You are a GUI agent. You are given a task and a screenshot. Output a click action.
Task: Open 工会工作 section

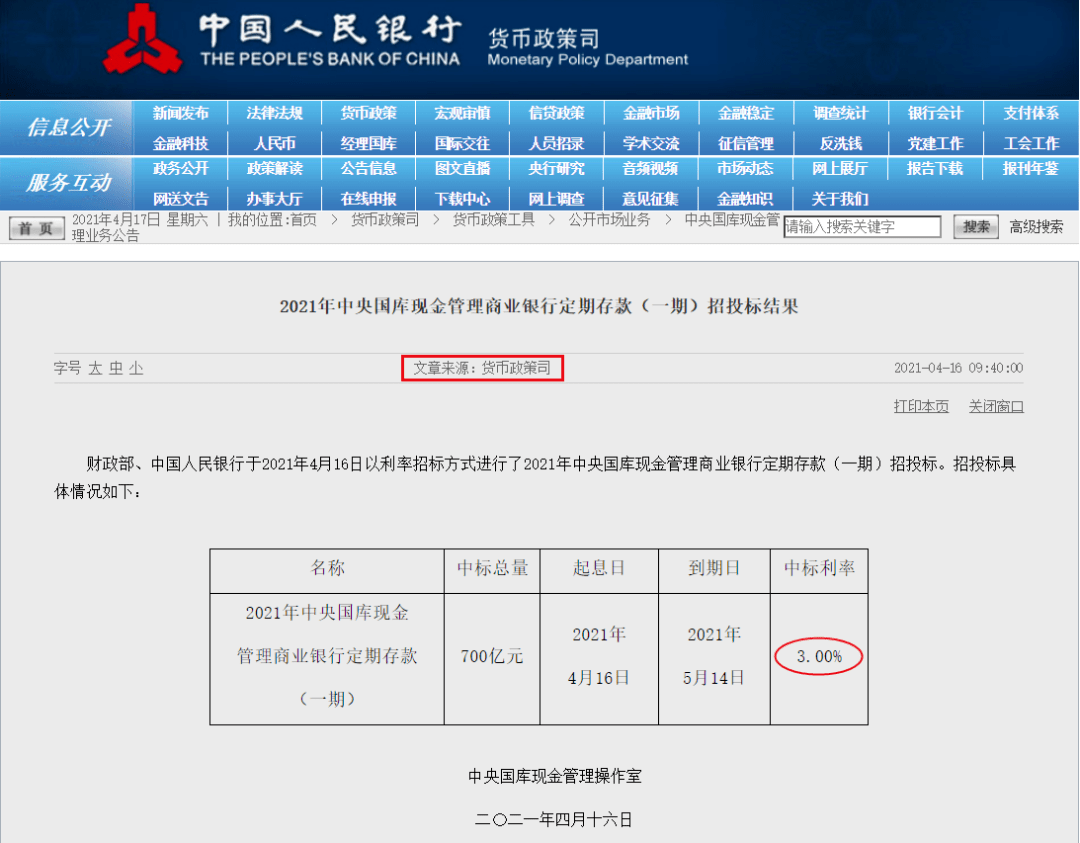[x=1030, y=143]
